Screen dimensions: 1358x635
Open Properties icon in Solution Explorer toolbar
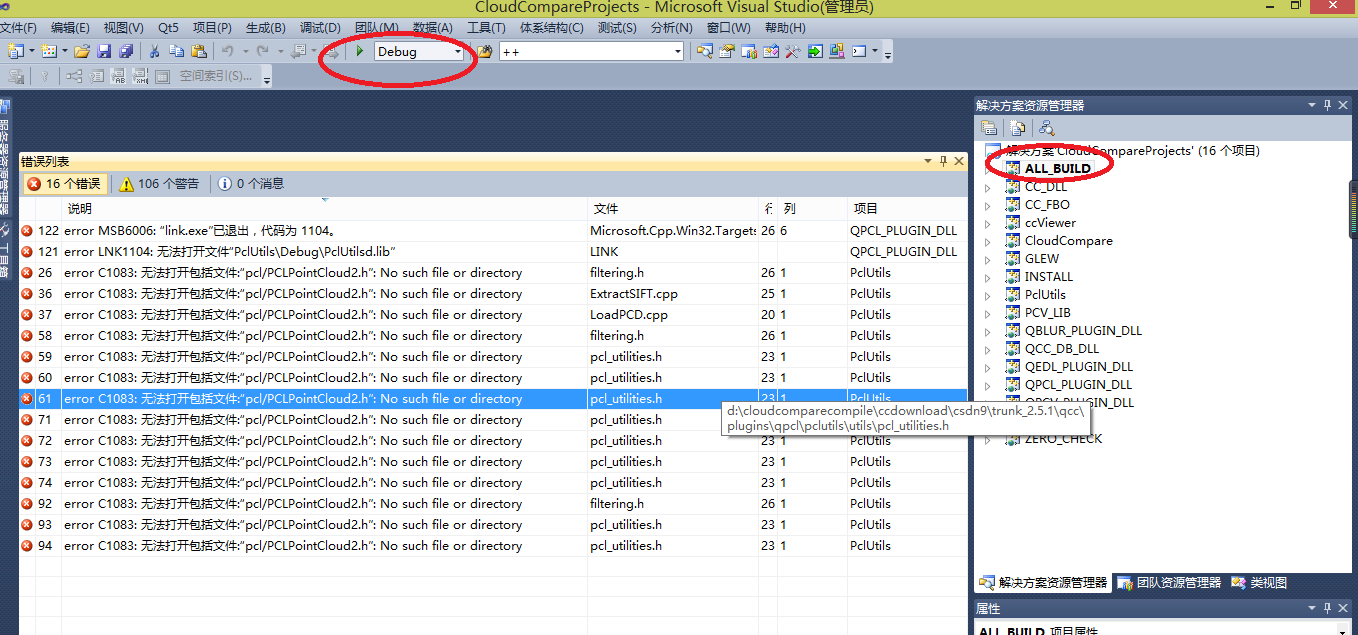click(x=989, y=128)
